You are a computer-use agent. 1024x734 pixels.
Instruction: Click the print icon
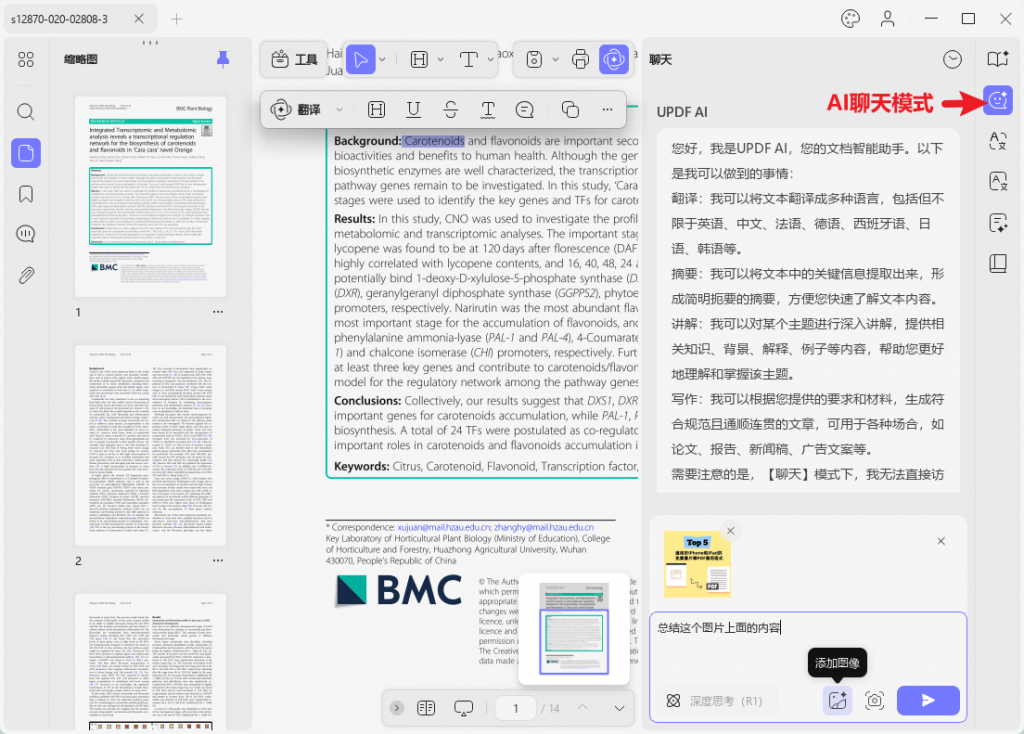point(580,59)
